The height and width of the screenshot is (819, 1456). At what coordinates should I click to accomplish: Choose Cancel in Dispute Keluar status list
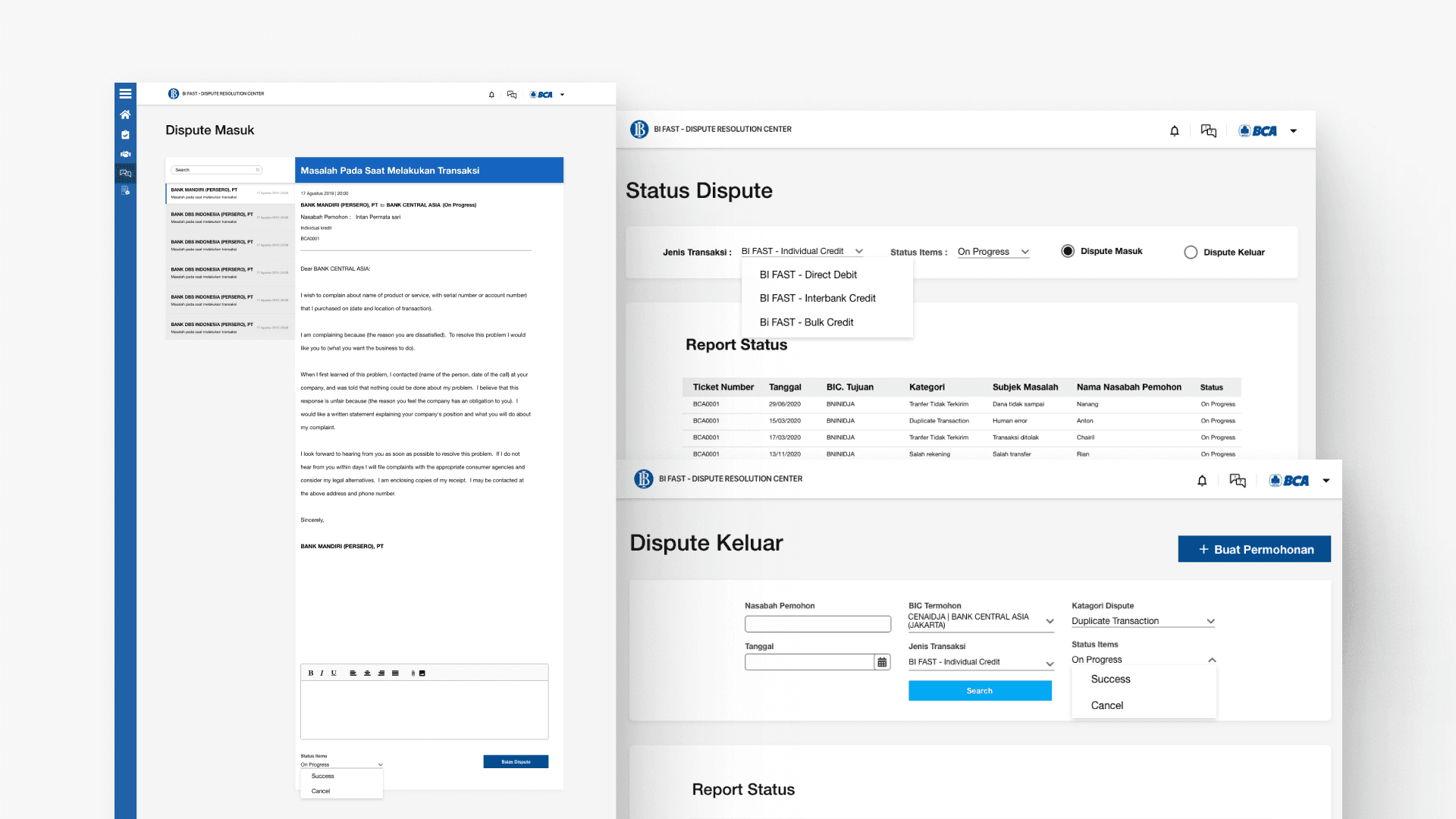pyautogui.click(x=1106, y=705)
